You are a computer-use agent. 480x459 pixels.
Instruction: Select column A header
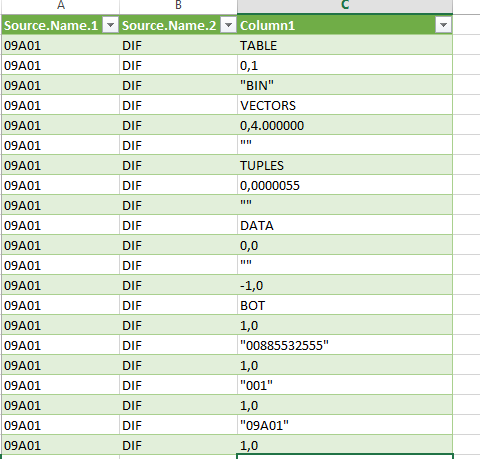click(61, 5)
